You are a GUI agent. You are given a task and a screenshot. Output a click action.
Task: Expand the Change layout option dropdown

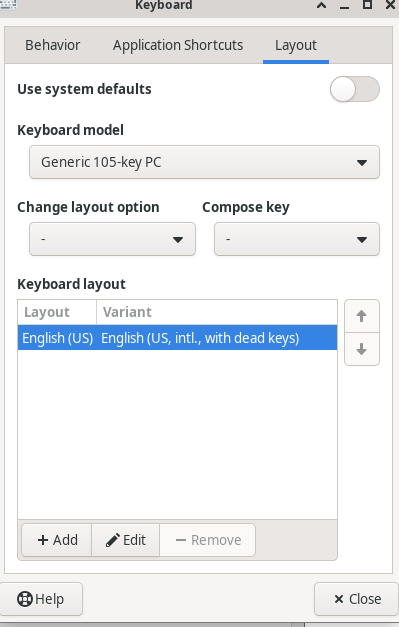[112, 239]
